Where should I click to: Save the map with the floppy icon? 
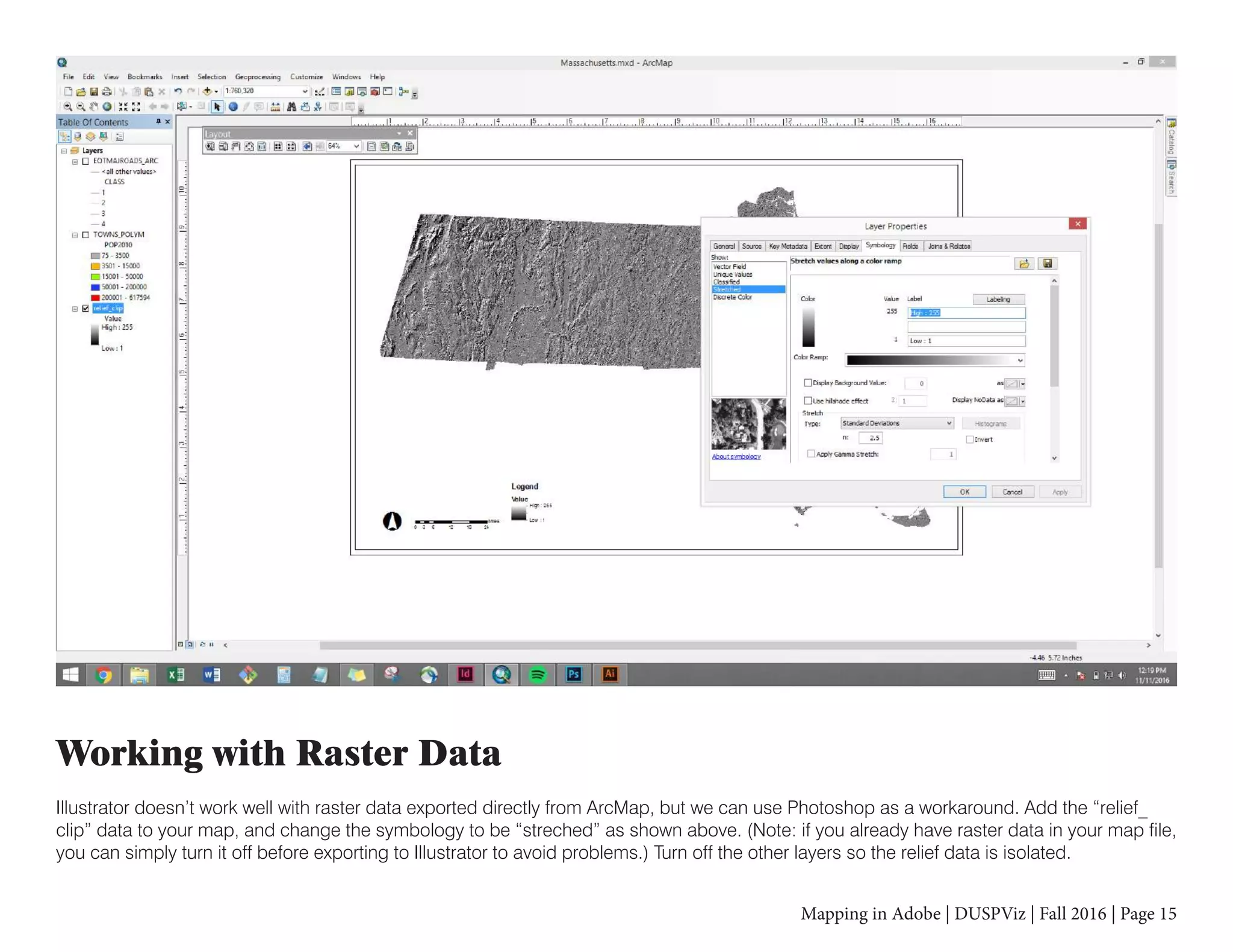coord(93,91)
